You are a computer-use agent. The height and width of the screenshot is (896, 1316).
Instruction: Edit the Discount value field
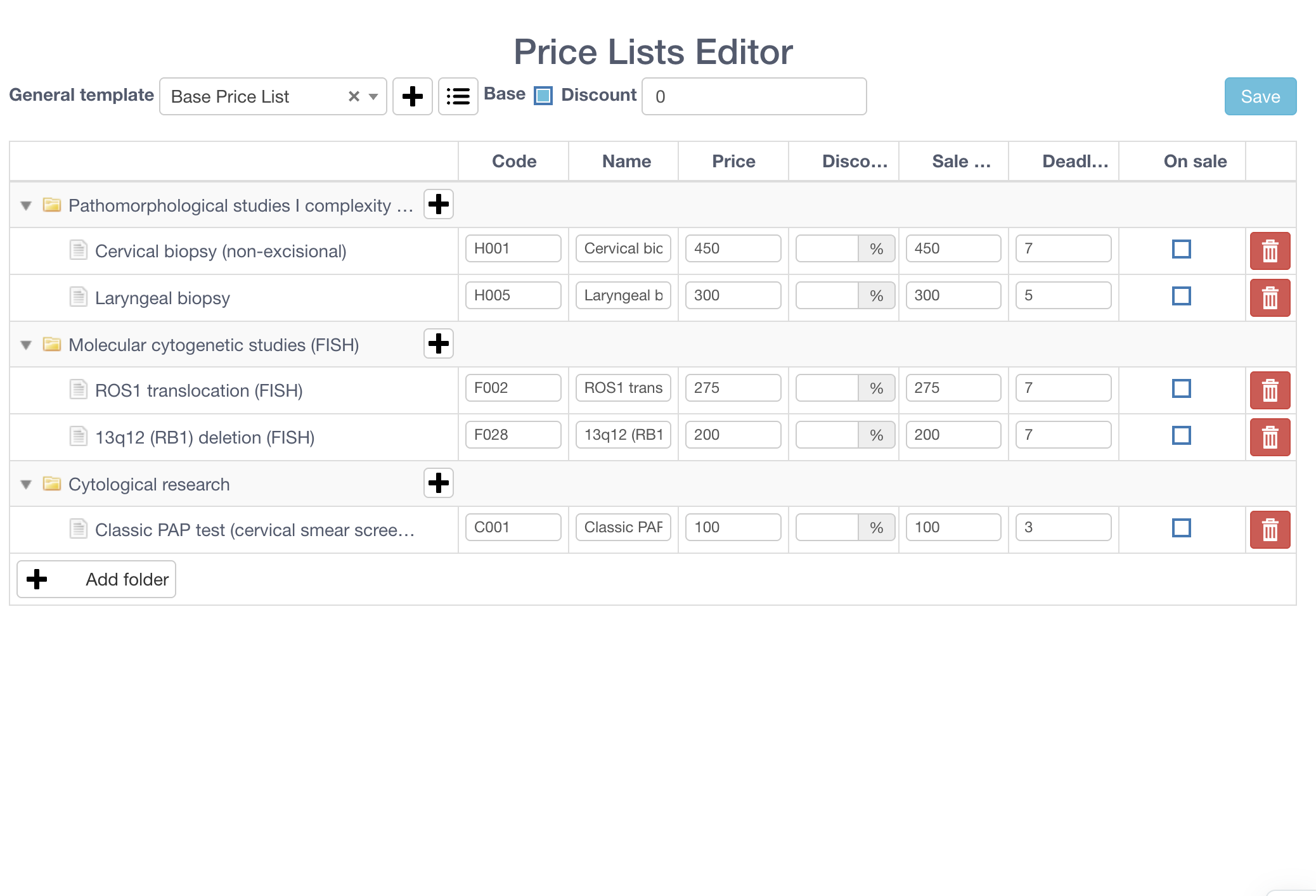pos(753,96)
